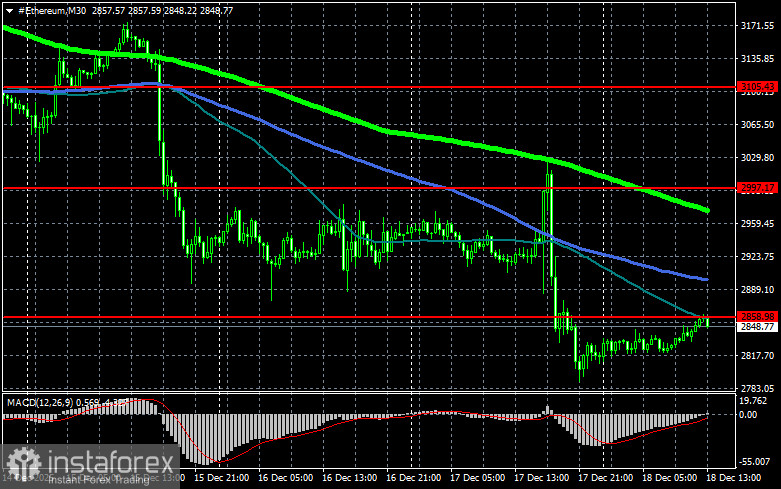Click the 19.762 MACD scale value
This screenshot has height=489, width=781.
coord(754,401)
